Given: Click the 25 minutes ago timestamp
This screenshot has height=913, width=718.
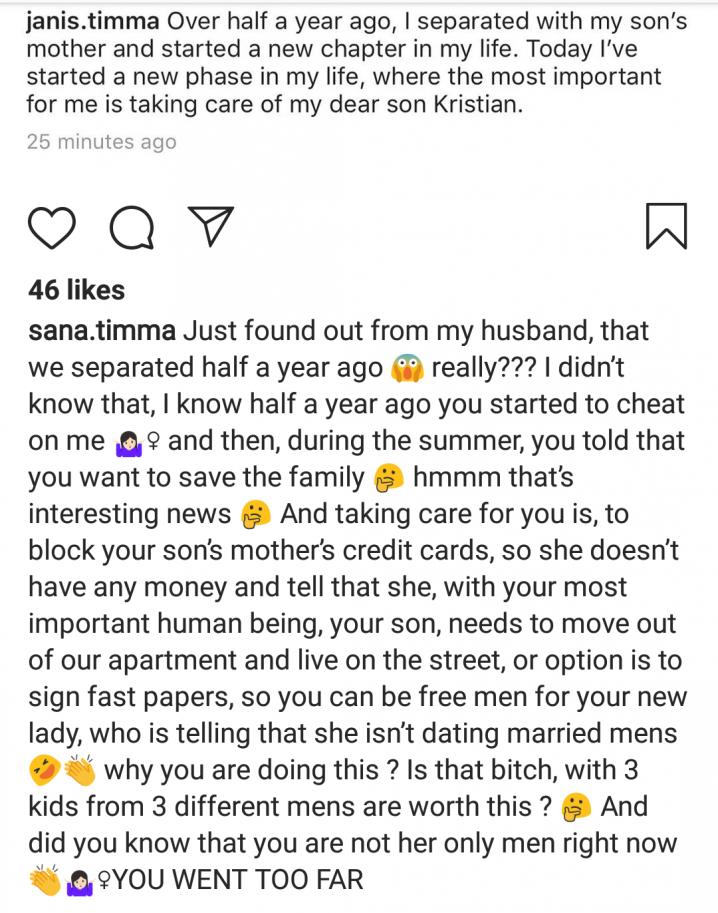Looking at the screenshot, I should [x=101, y=141].
